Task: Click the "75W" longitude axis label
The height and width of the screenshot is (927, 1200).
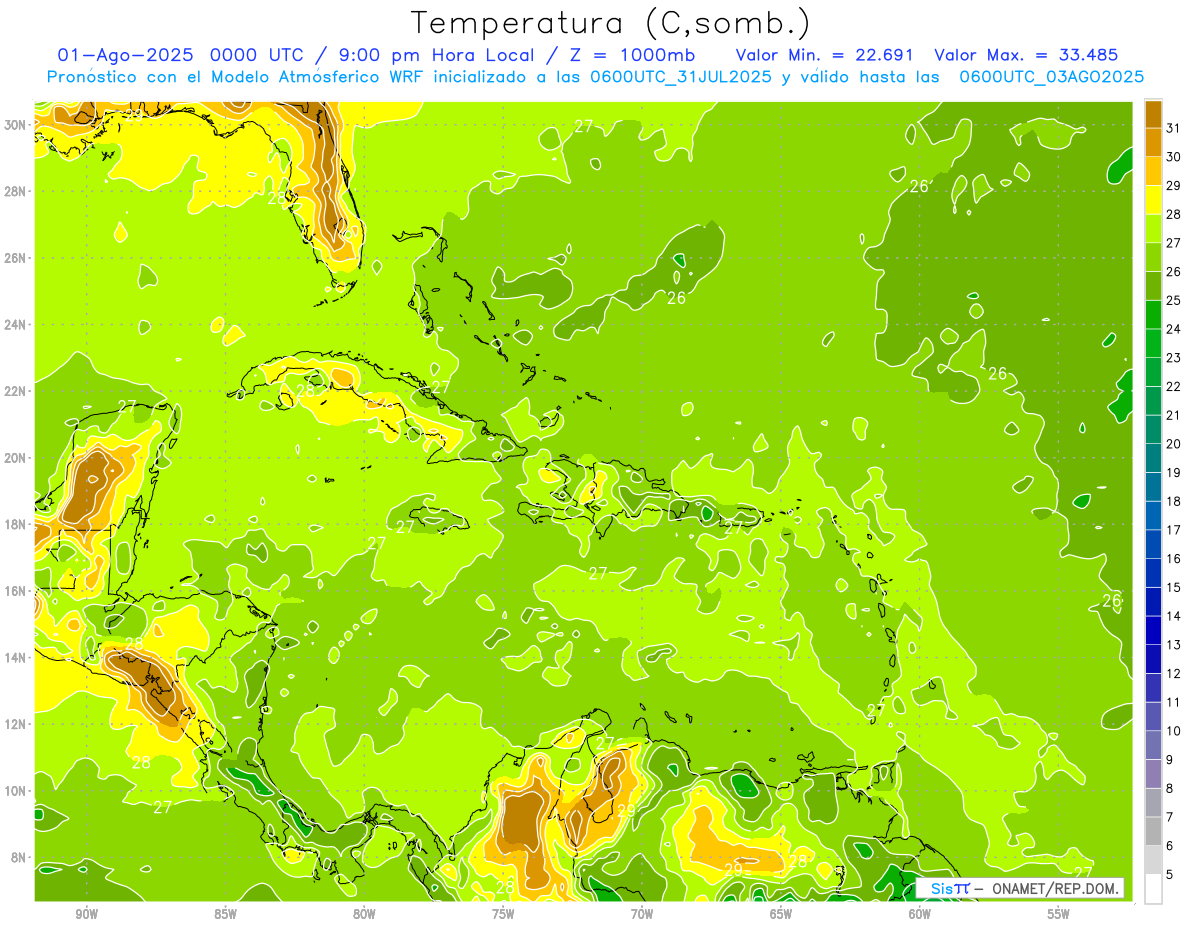Action: (x=503, y=914)
